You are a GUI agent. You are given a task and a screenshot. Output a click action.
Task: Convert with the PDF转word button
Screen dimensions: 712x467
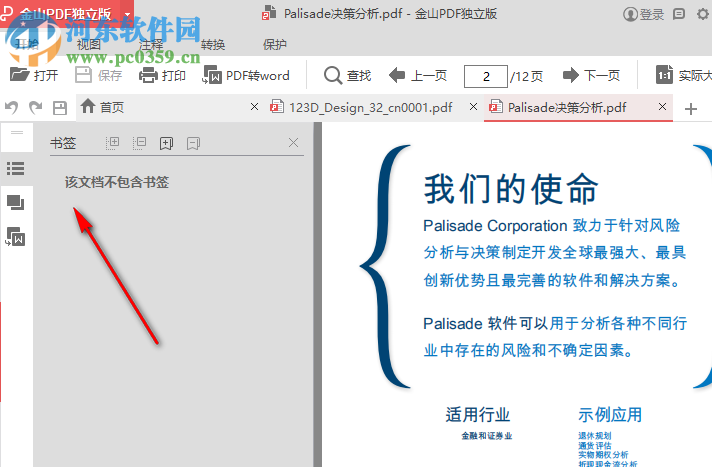click(x=246, y=75)
